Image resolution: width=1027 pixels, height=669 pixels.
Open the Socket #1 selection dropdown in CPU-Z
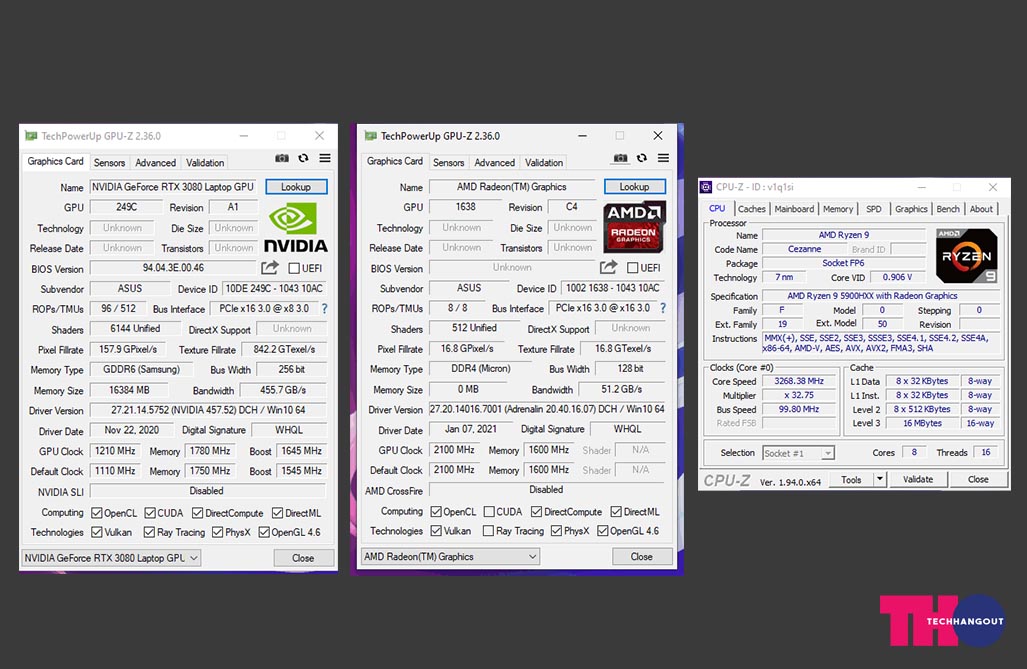798,453
